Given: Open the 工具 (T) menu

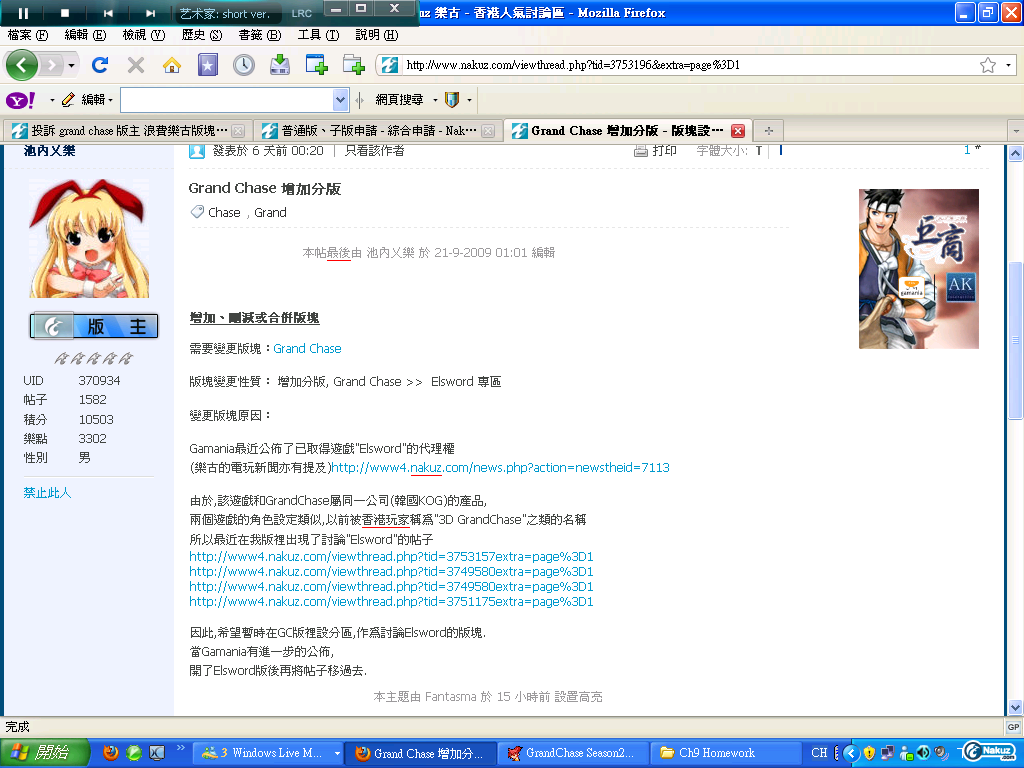Looking at the screenshot, I should point(318,35).
